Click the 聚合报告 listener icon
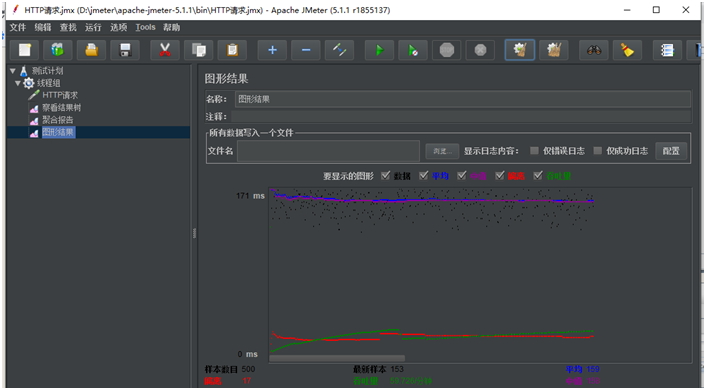 (34, 120)
